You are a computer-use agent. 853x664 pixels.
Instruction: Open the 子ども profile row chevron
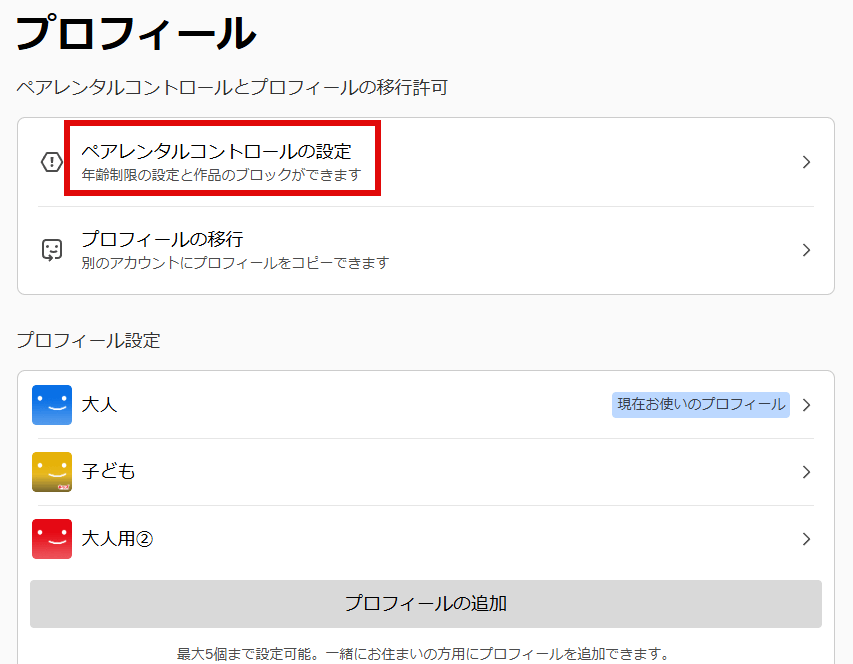point(806,472)
